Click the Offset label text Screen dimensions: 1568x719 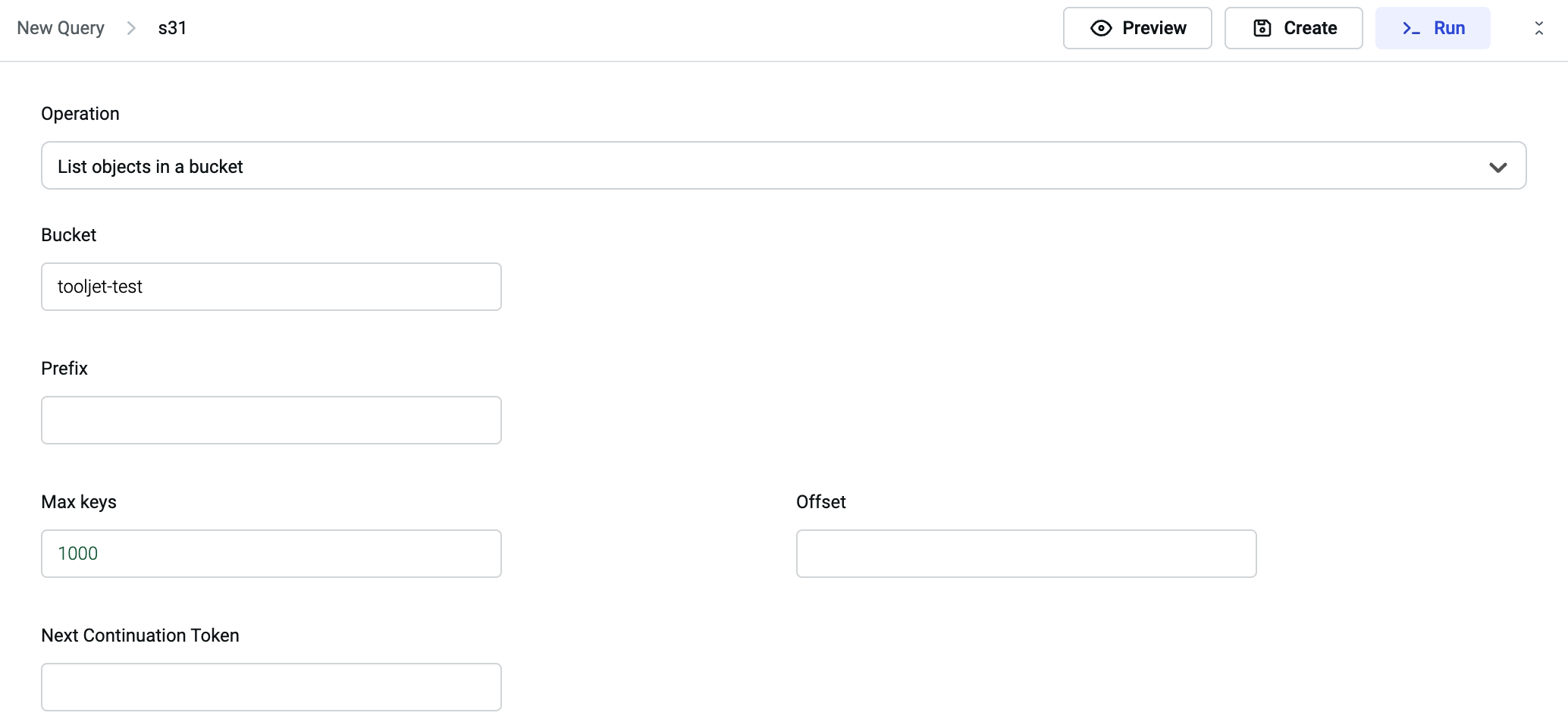[x=821, y=502]
